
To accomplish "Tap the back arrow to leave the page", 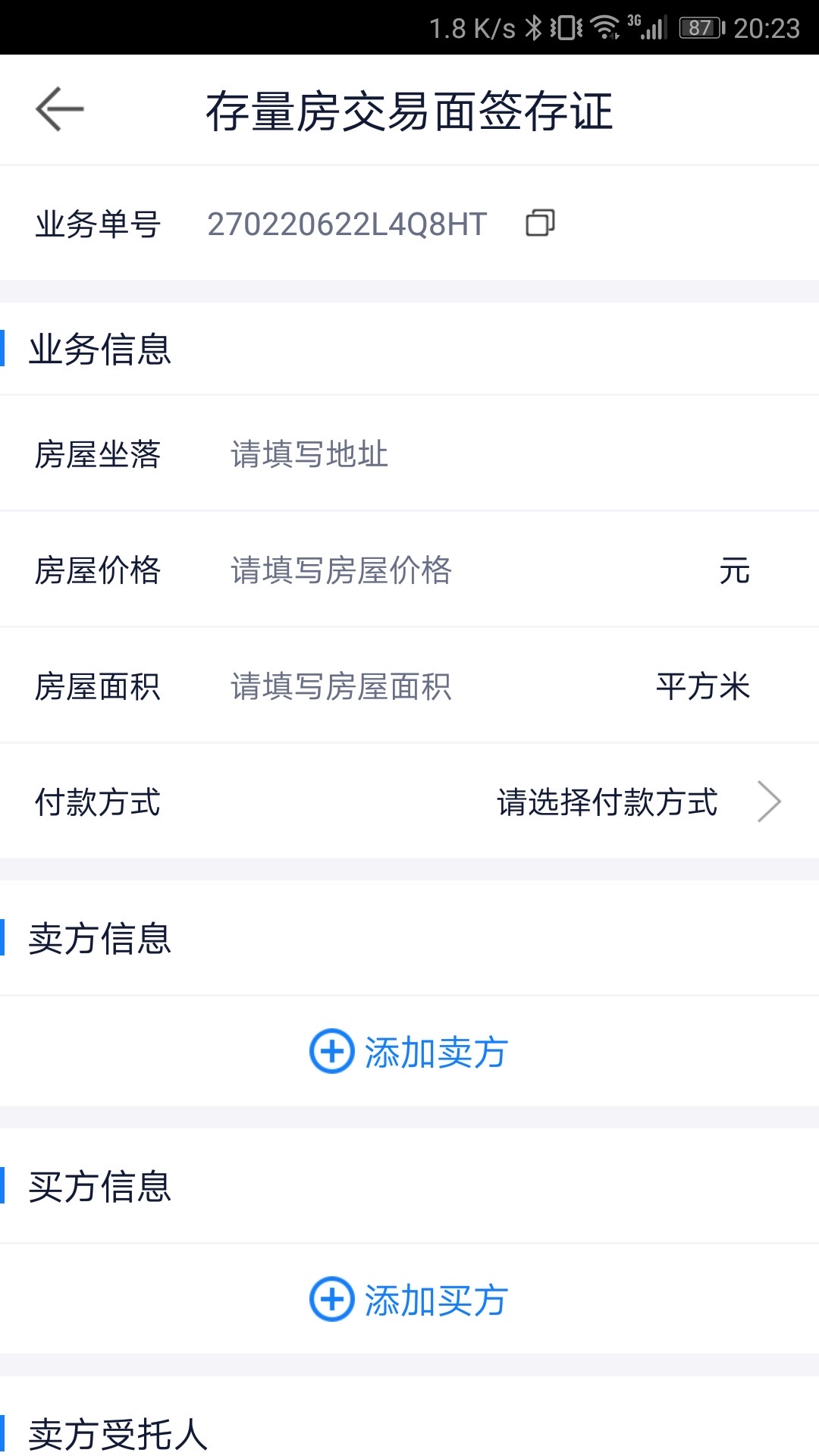I will point(59,108).
